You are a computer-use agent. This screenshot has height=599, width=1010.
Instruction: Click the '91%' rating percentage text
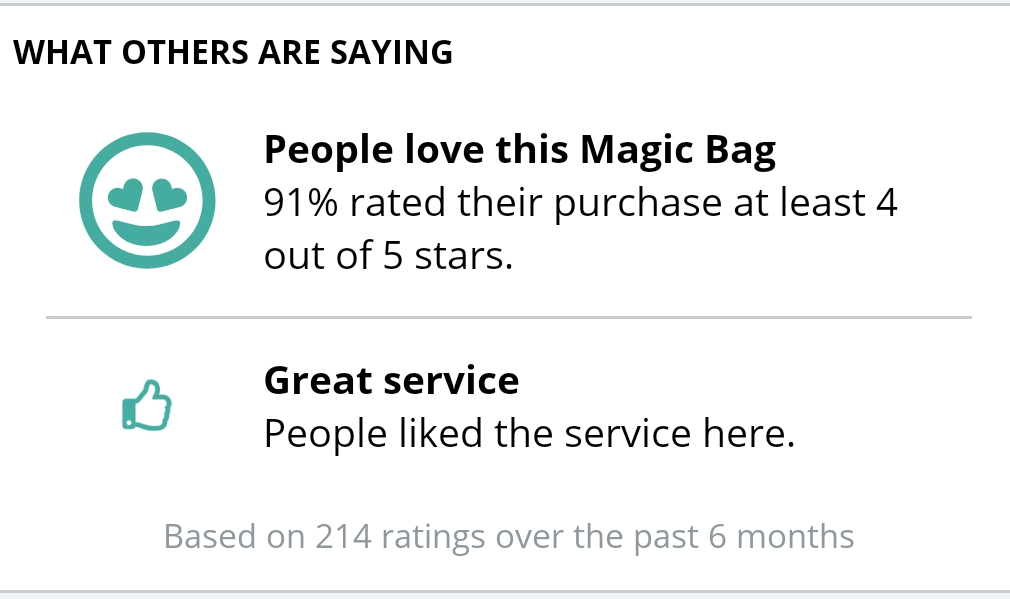(x=301, y=202)
